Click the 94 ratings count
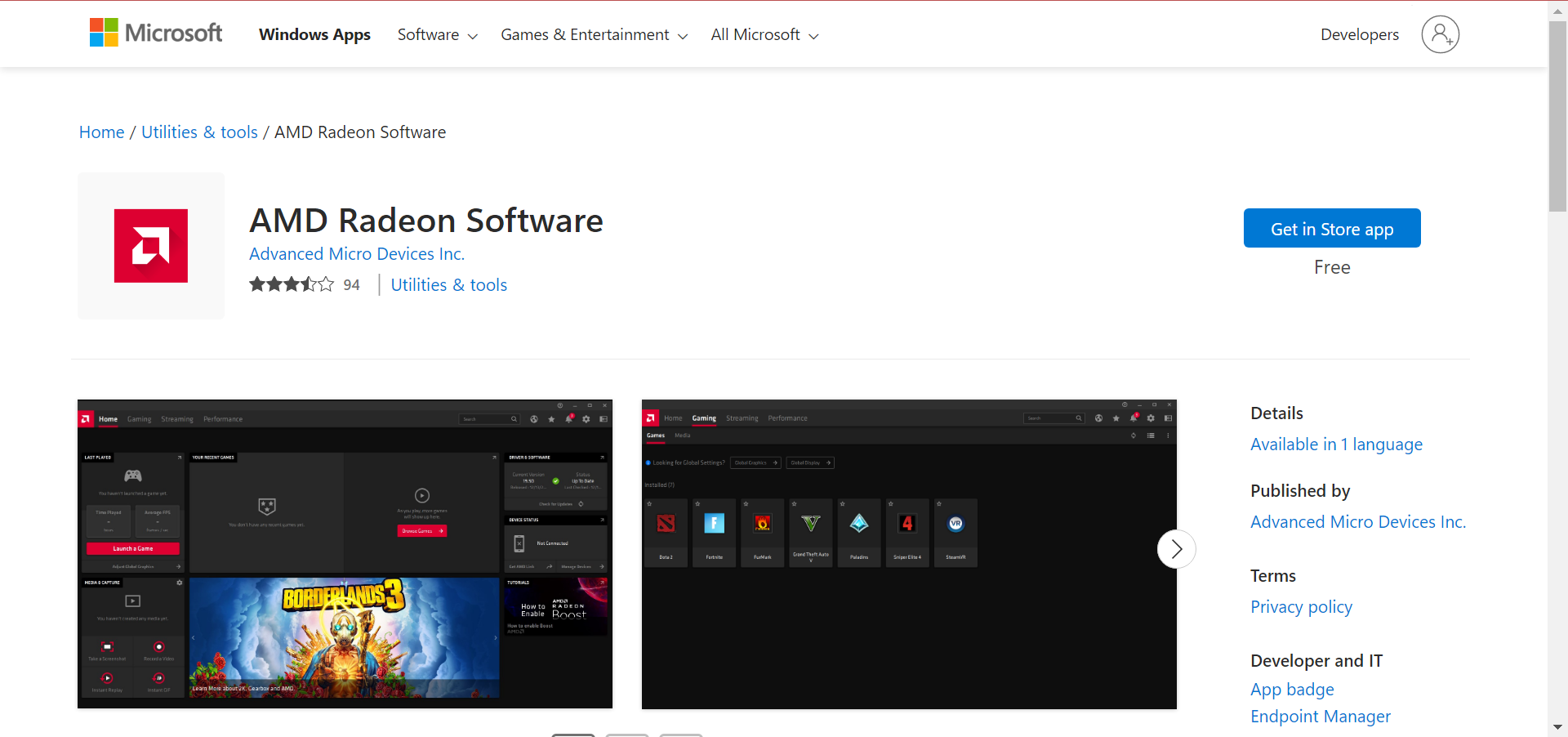 click(x=351, y=284)
